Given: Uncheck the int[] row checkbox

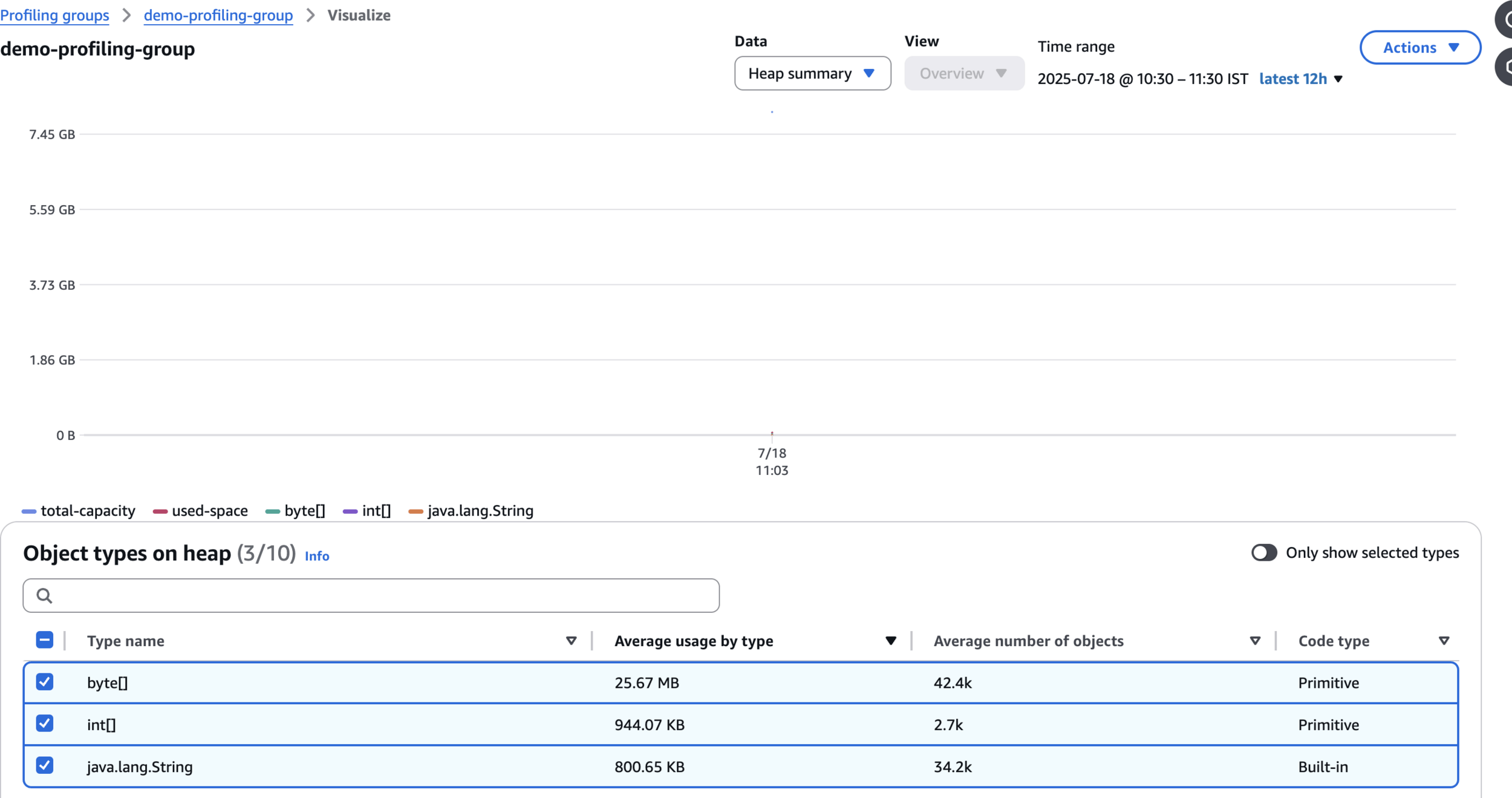Looking at the screenshot, I should click(x=45, y=724).
